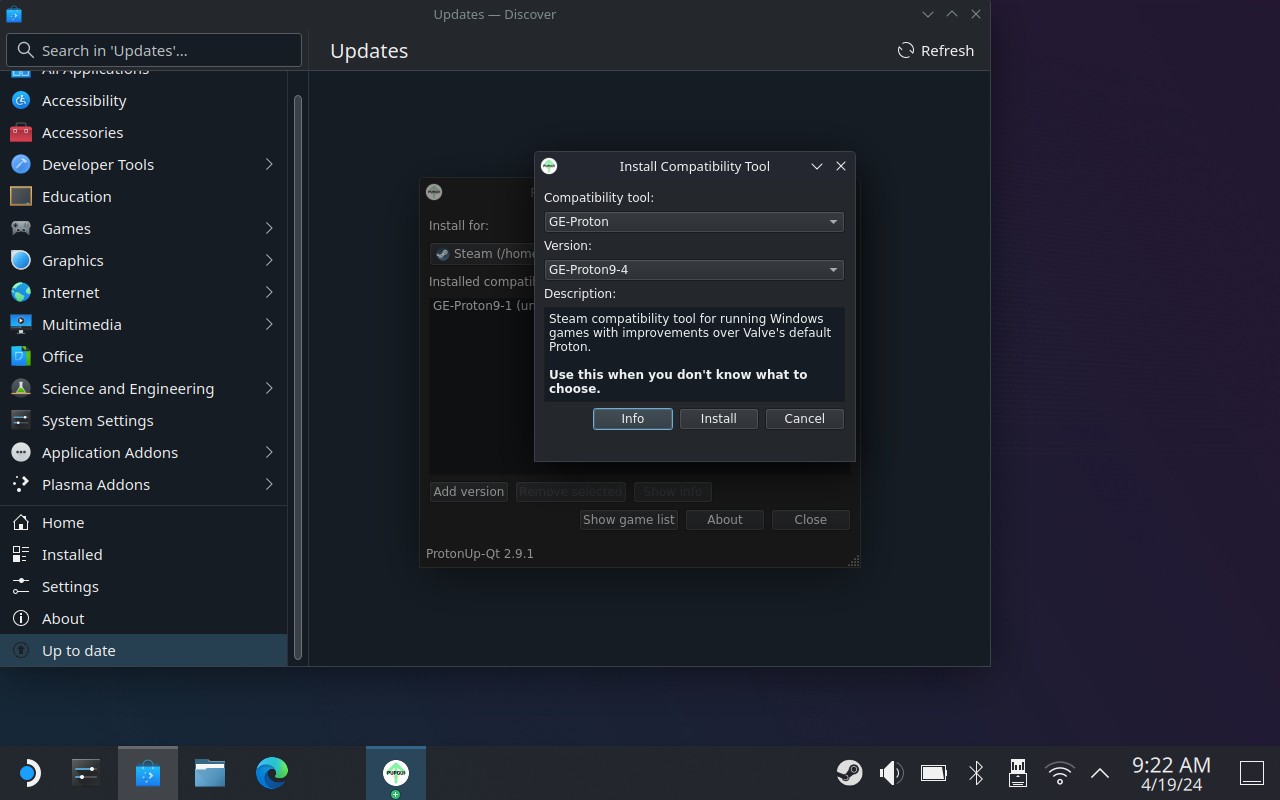Click the Education category icon

(21, 196)
